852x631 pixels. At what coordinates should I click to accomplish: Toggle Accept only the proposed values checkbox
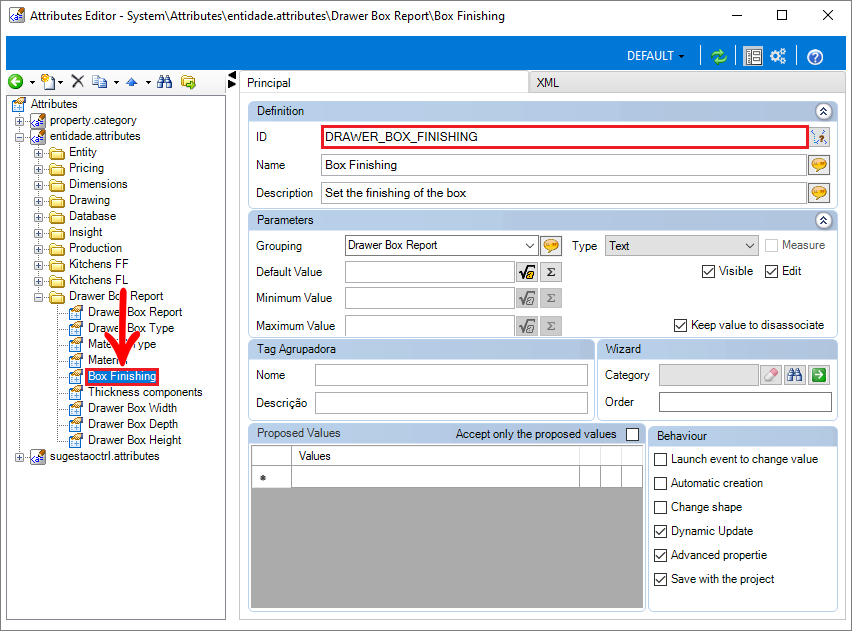(x=632, y=434)
